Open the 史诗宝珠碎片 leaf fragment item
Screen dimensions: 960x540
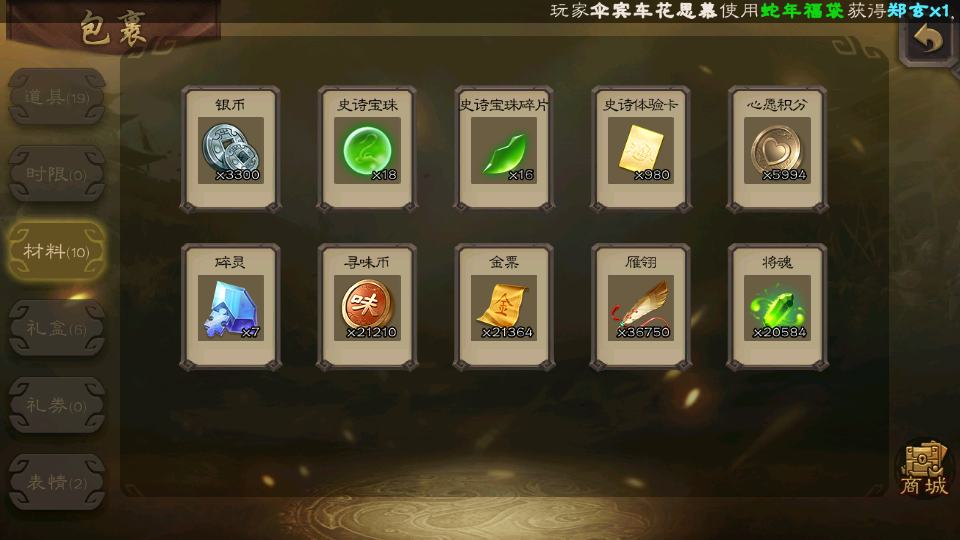(504, 149)
